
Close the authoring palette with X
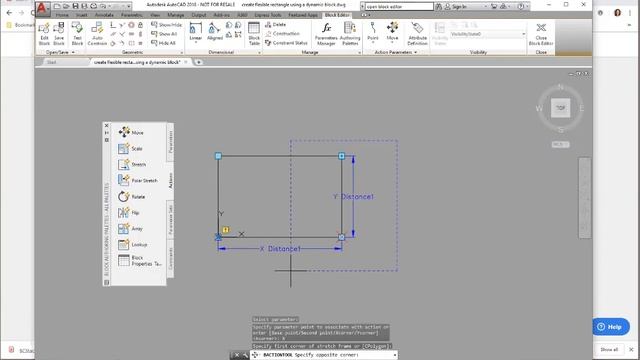pos(107,125)
